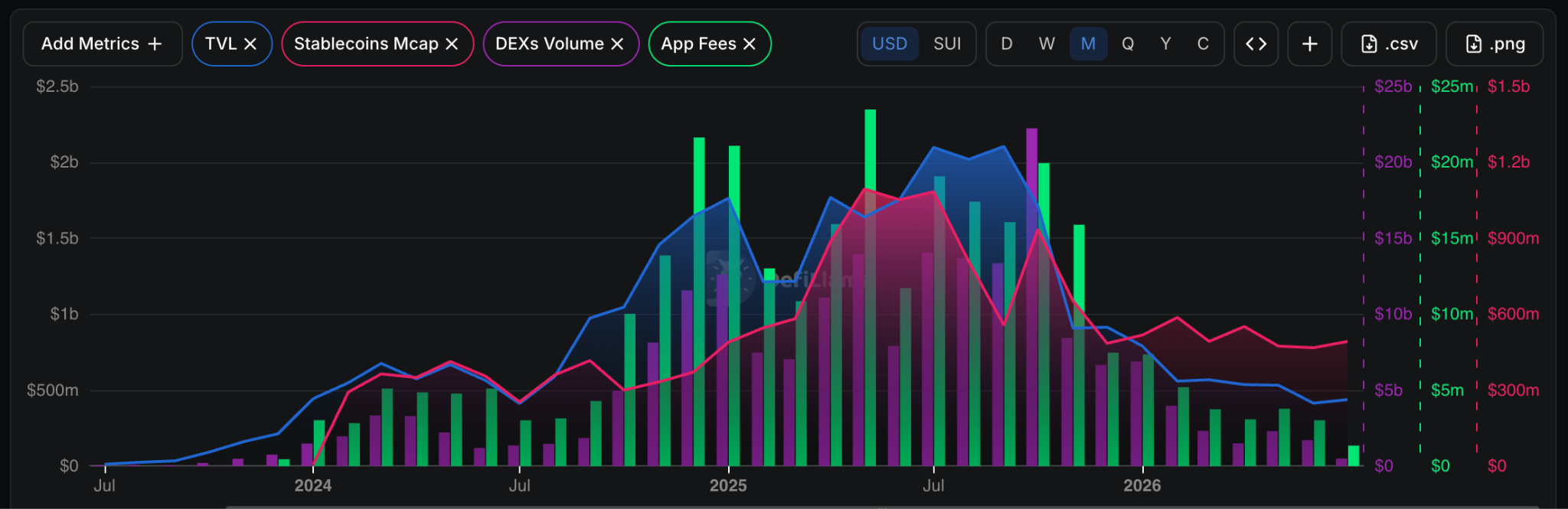Click the tallest purple DEXs Volume bar

[1032, 297]
